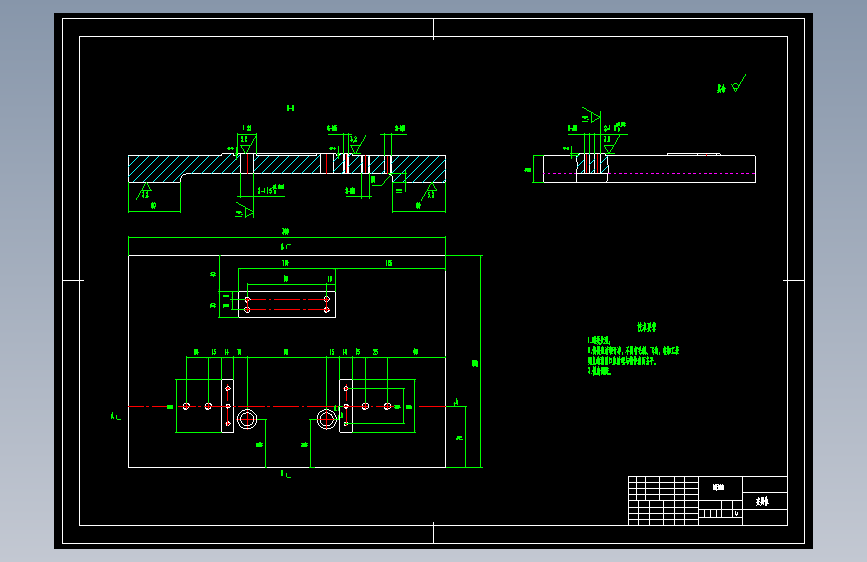Pick the overall length dimension text above plan view
The height and width of the screenshot is (562, 867).
coord(285,232)
